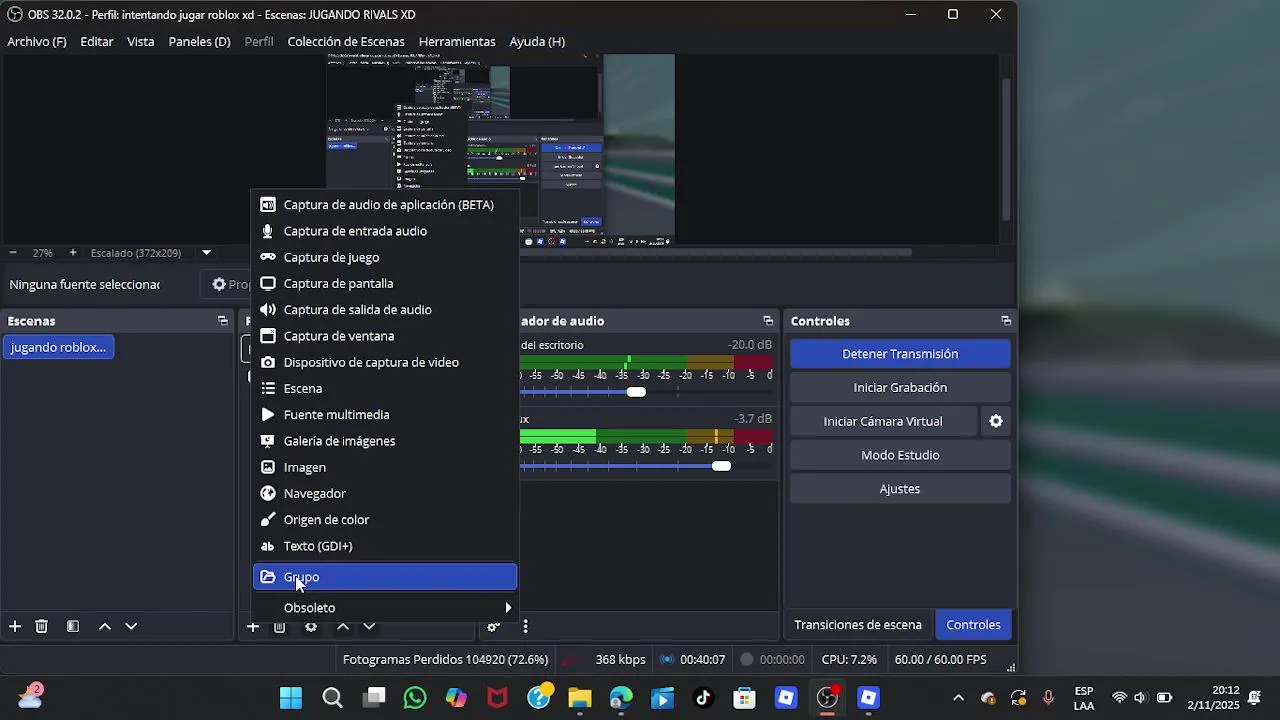Zoom in preview with plus button
1280x720 pixels.
tap(73, 253)
